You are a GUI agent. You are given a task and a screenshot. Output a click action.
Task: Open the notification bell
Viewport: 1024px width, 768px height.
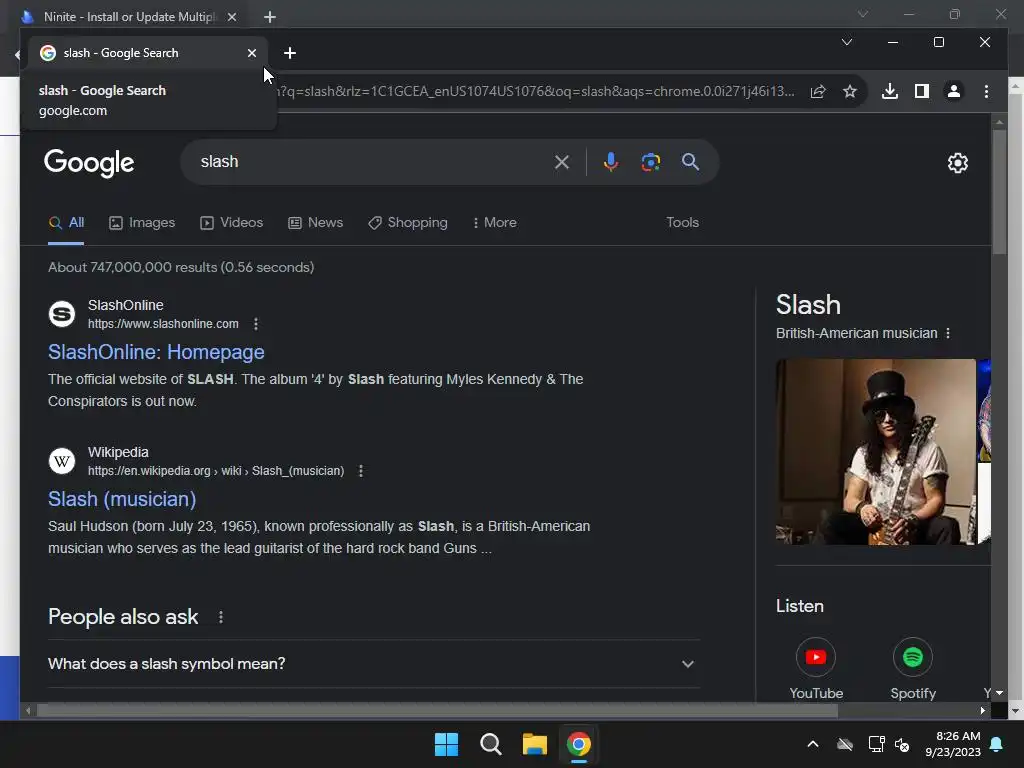click(x=997, y=744)
